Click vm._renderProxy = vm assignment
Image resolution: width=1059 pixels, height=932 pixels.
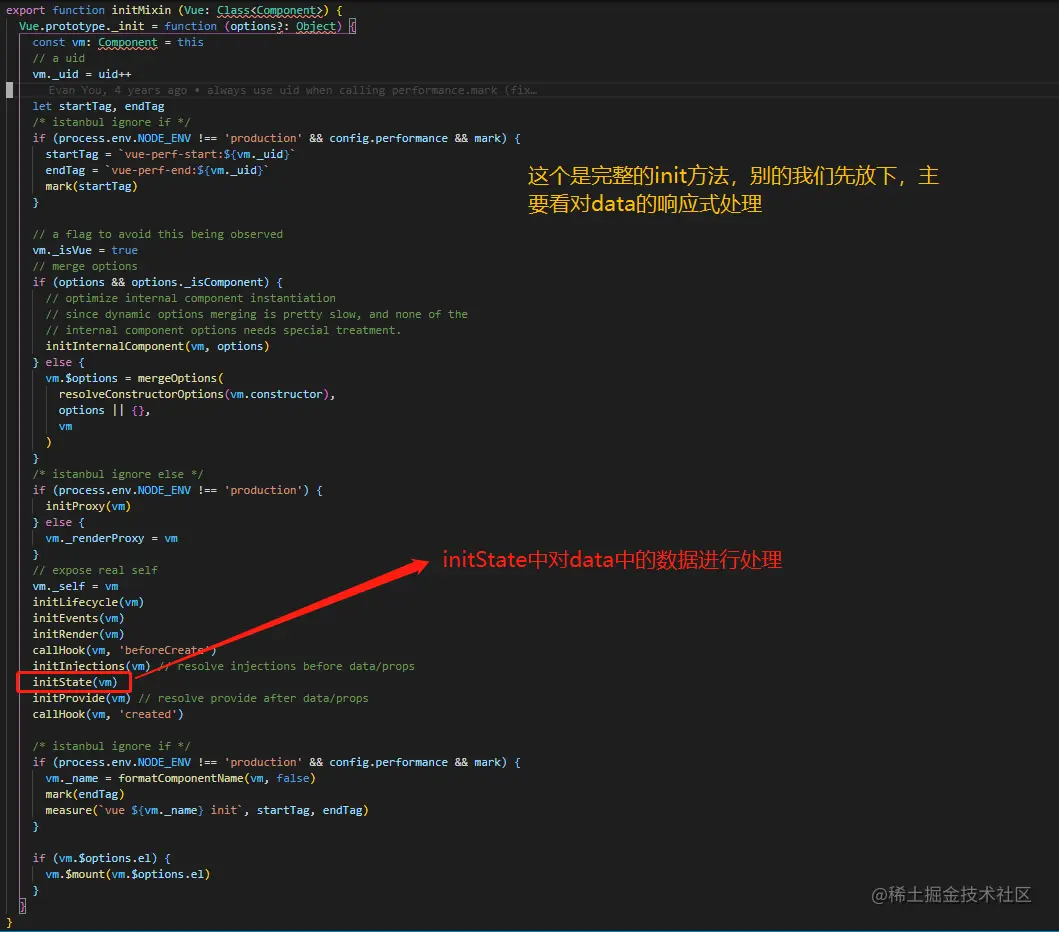(x=111, y=538)
